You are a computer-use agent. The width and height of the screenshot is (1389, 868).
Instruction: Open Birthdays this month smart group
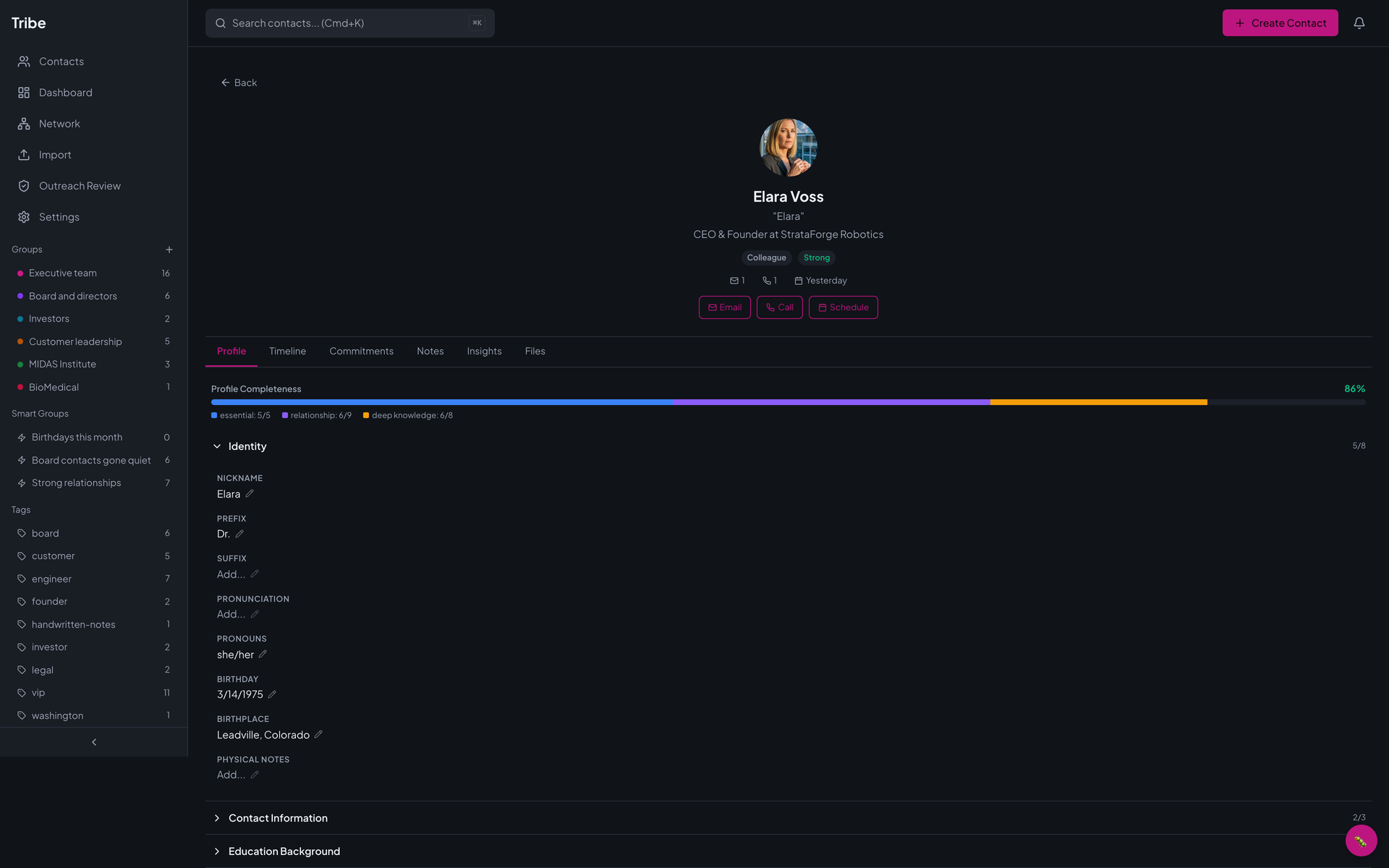point(94,438)
